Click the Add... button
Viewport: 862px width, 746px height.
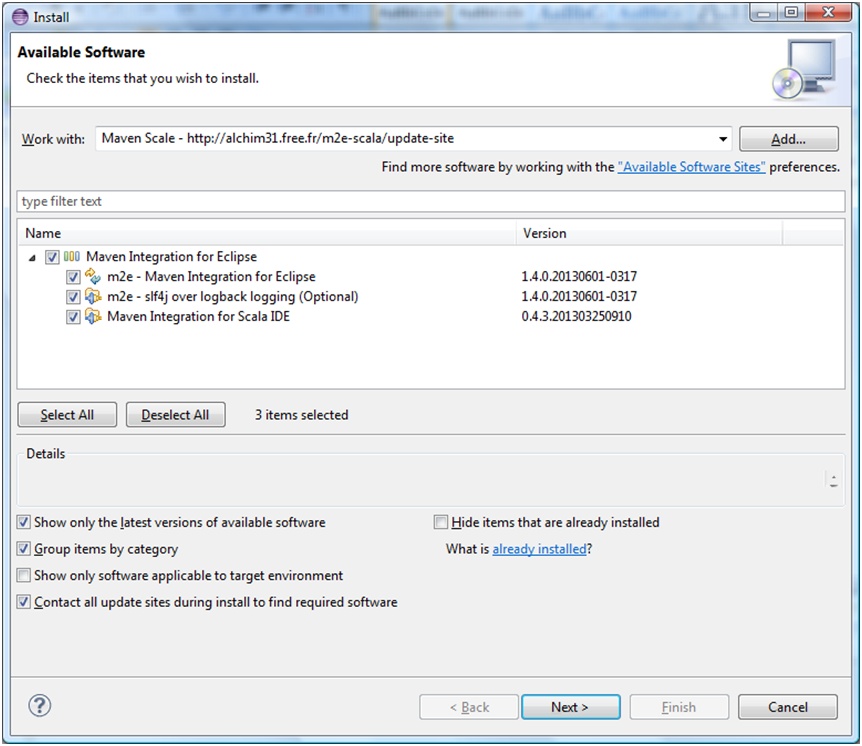coord(788,139)
